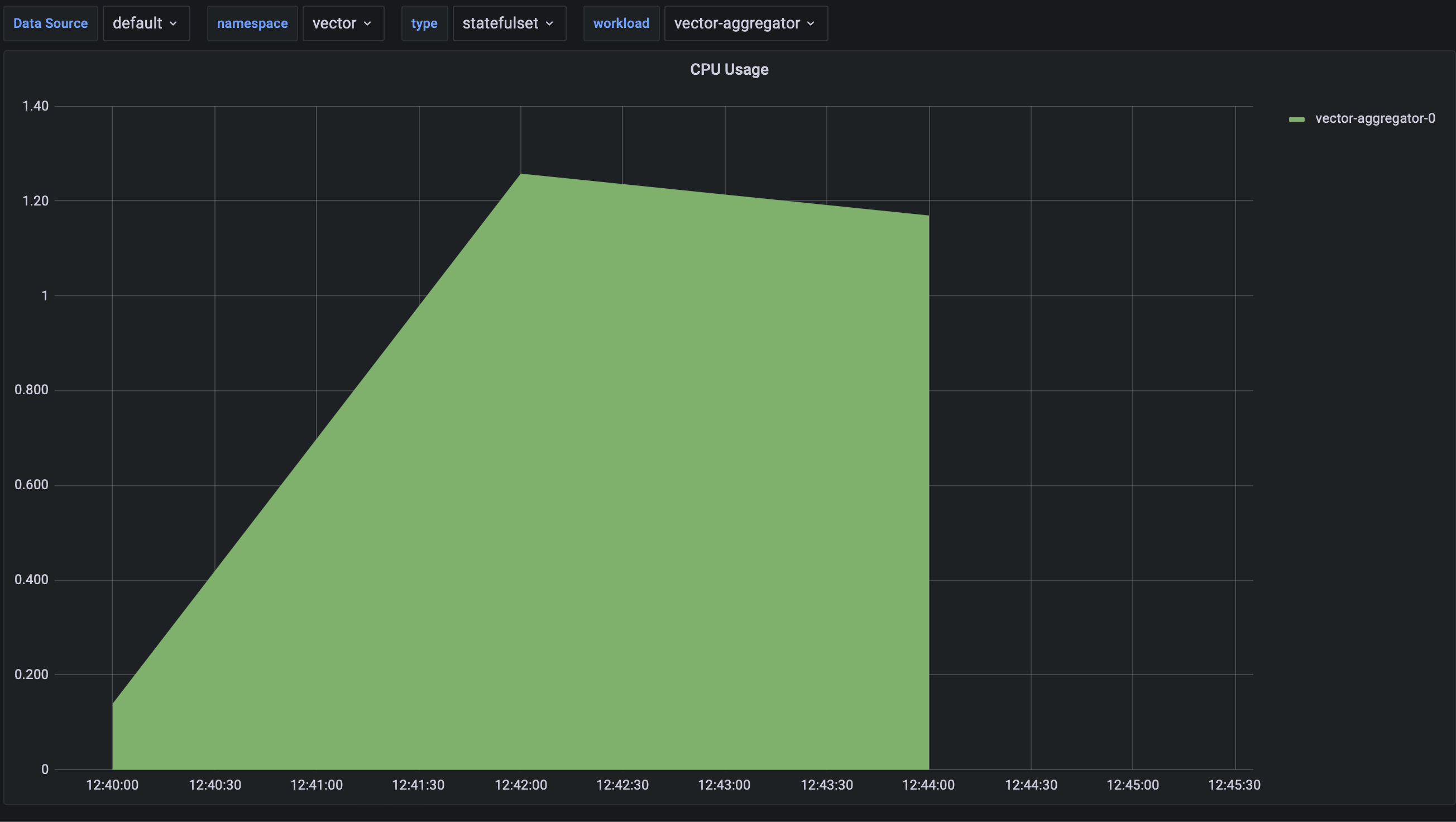
Task: Expand the namespace vector dropdown
Action: (343, 23)
